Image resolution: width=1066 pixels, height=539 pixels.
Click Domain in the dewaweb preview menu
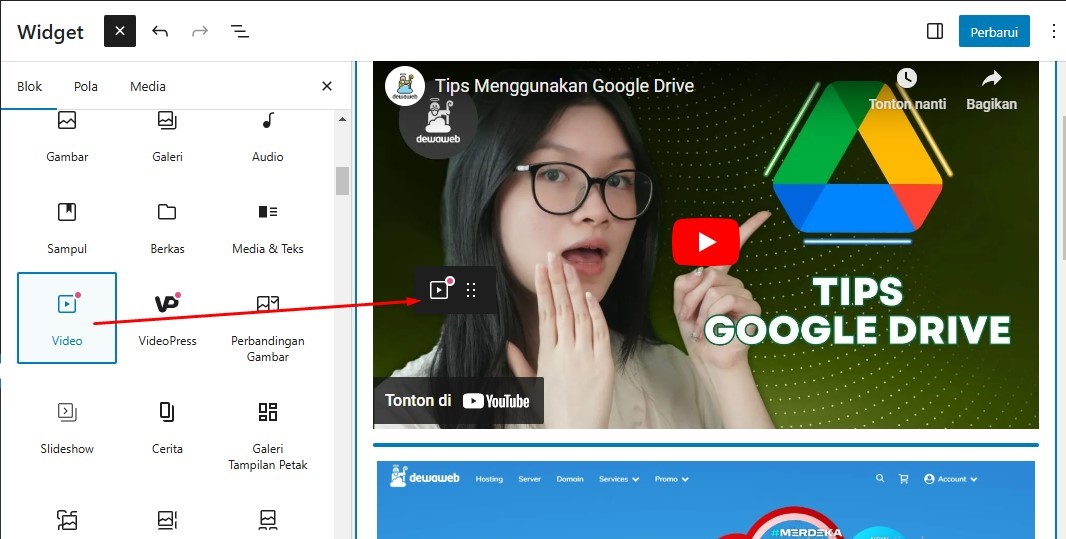coord(570,479)
